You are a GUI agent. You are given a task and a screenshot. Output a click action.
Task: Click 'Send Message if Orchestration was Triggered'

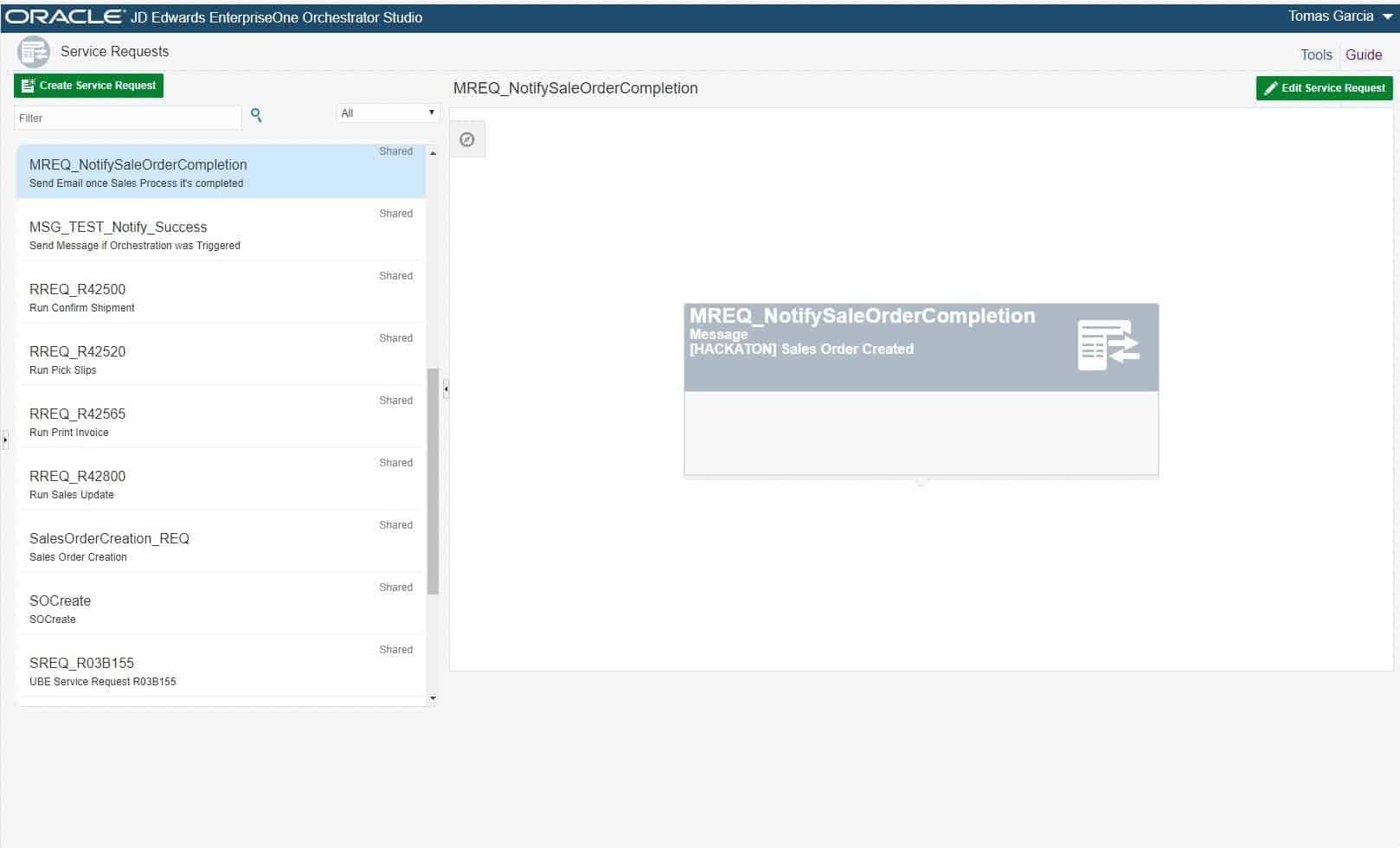135,246
